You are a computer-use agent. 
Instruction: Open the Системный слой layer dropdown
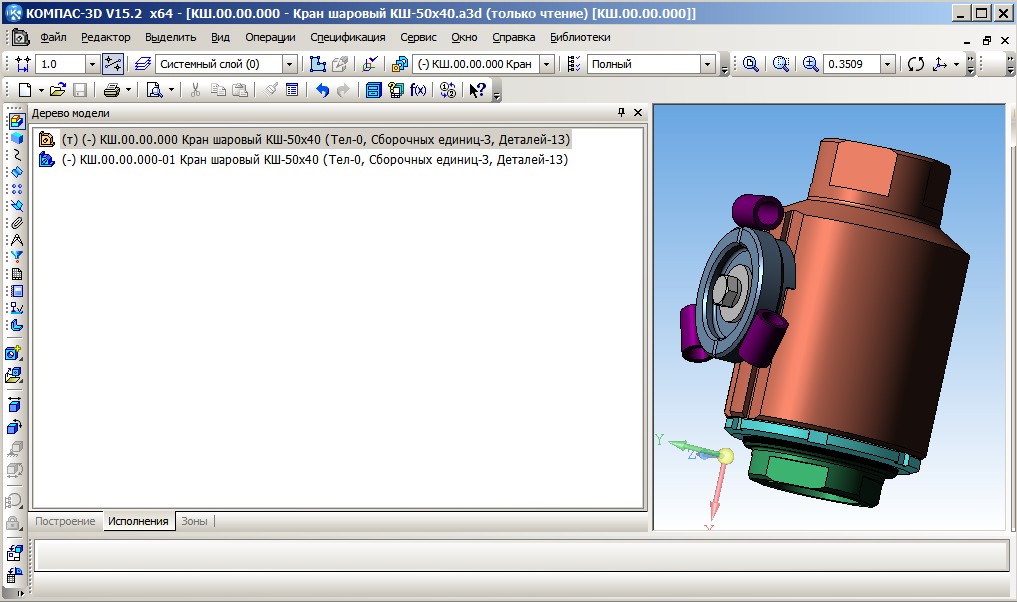(x=290, y=64)
